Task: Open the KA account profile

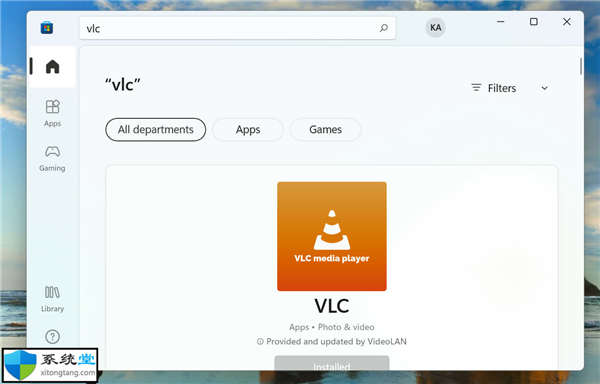Action: tap(435, 28)
